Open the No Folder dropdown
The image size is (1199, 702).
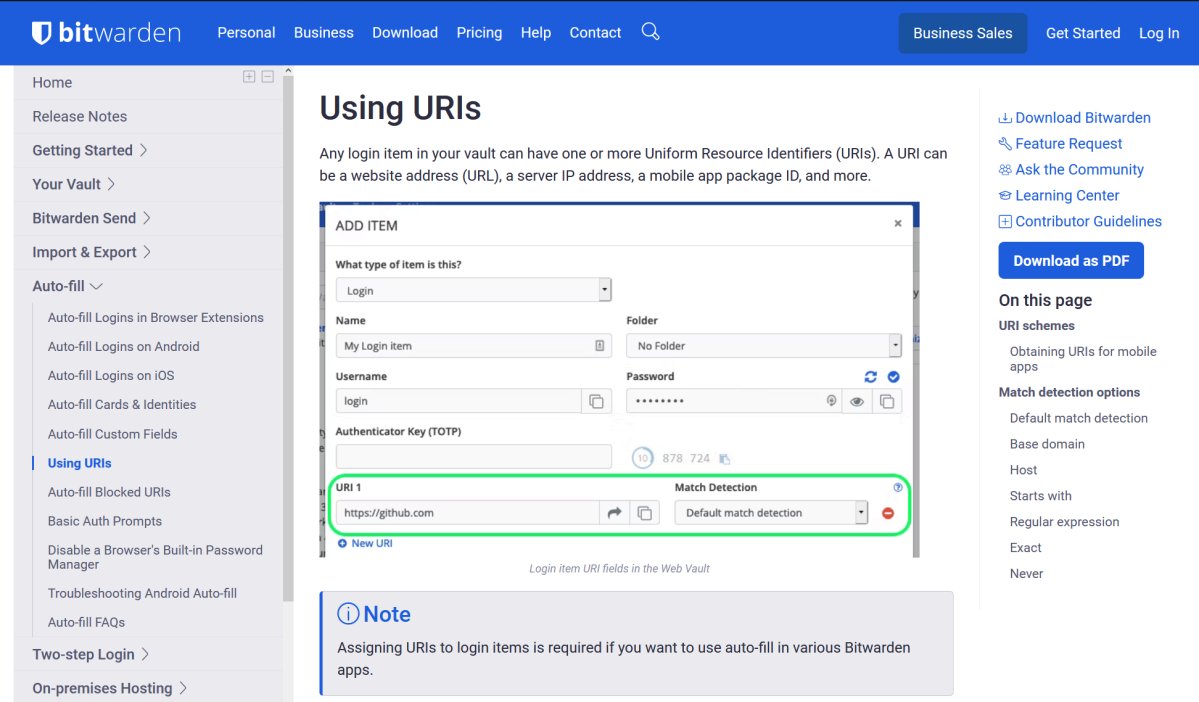point(764,346)
